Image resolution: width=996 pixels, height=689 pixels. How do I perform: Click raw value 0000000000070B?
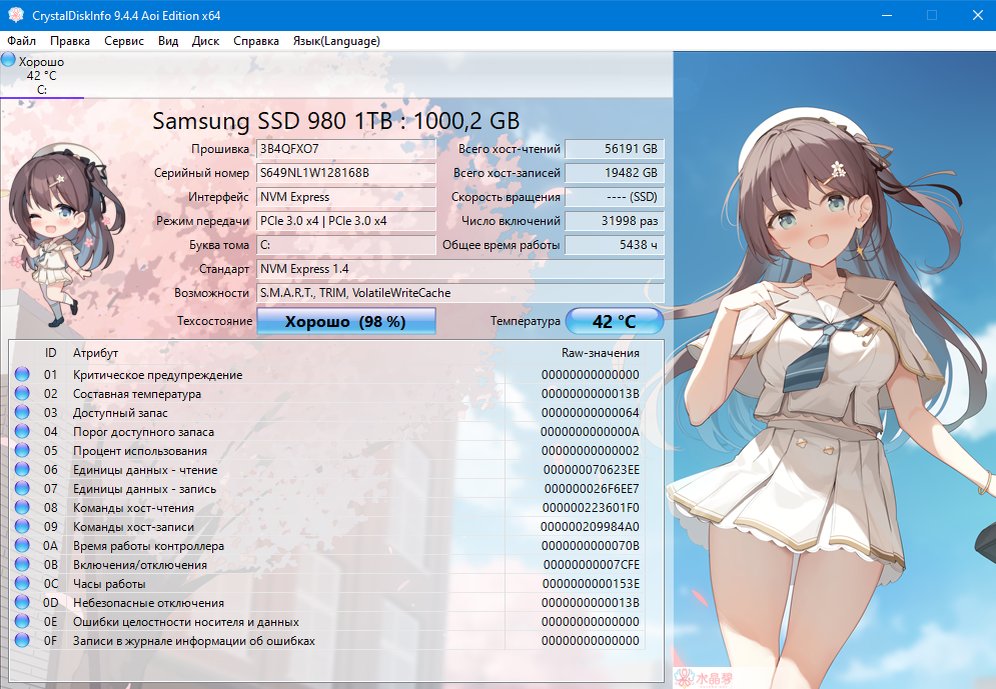[590, 545]
